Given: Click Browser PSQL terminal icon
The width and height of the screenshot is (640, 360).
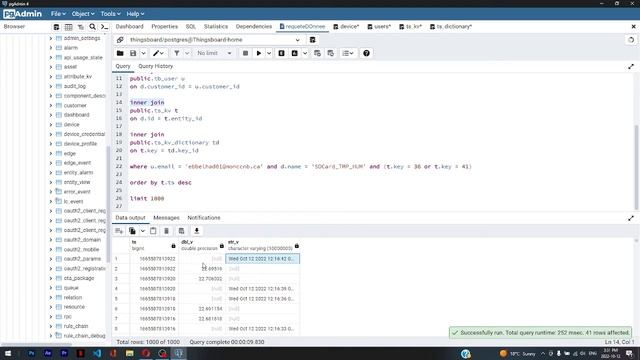Looking at the screenshot, I should tap(104, 27).
